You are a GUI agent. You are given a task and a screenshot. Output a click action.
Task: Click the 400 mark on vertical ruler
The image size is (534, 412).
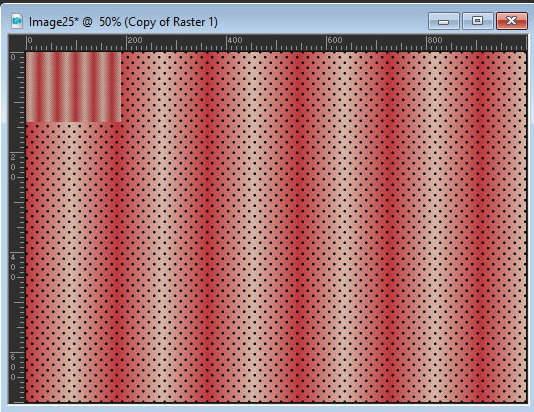point(13,267)
